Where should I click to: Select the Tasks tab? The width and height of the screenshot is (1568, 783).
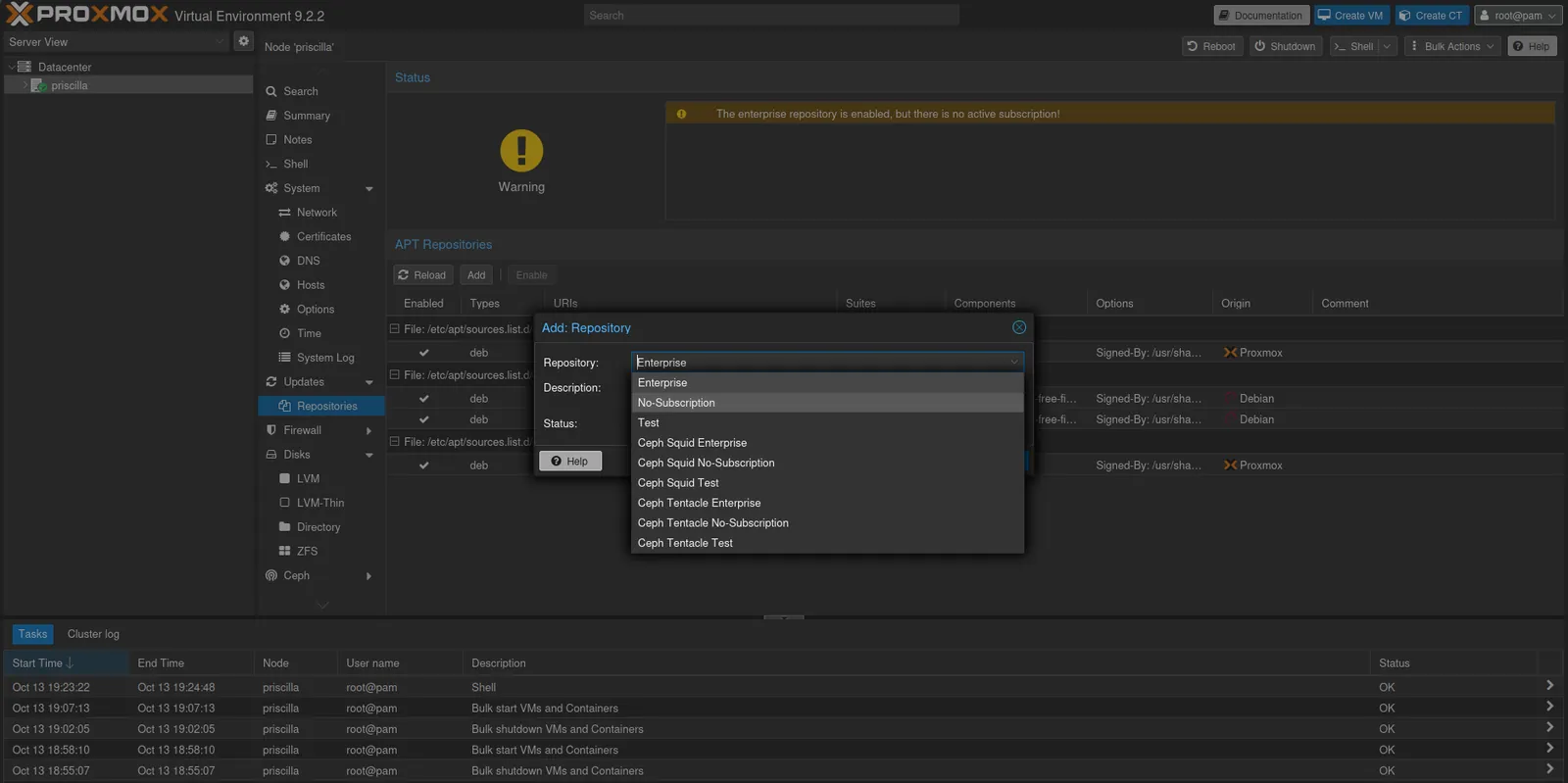[x=32, y=634]
